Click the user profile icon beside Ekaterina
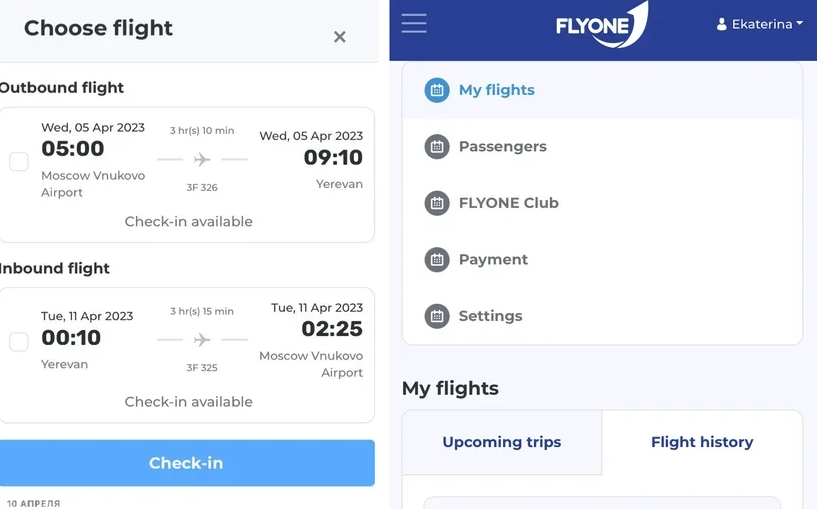This screenshot has height=509, width=817. pos(722,24)
